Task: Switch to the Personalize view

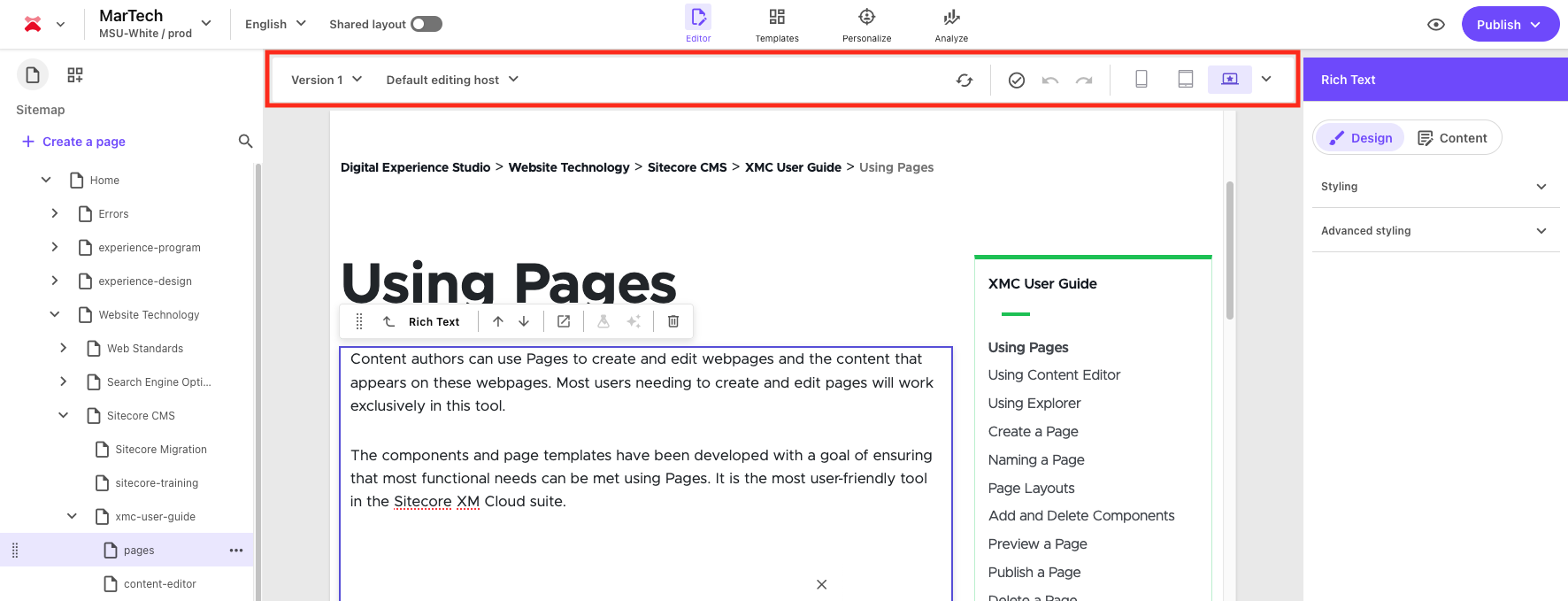Action: pyautogui.click(x=867, y=24)
